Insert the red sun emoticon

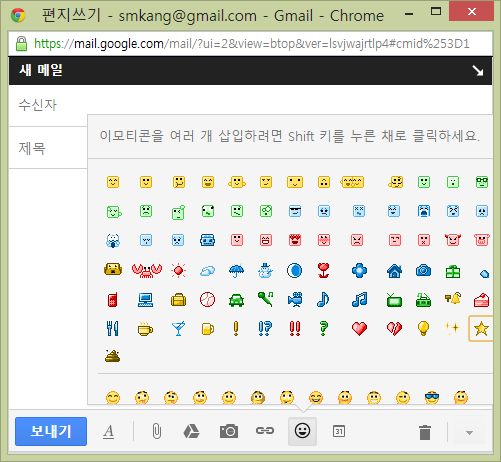point(178,270)
